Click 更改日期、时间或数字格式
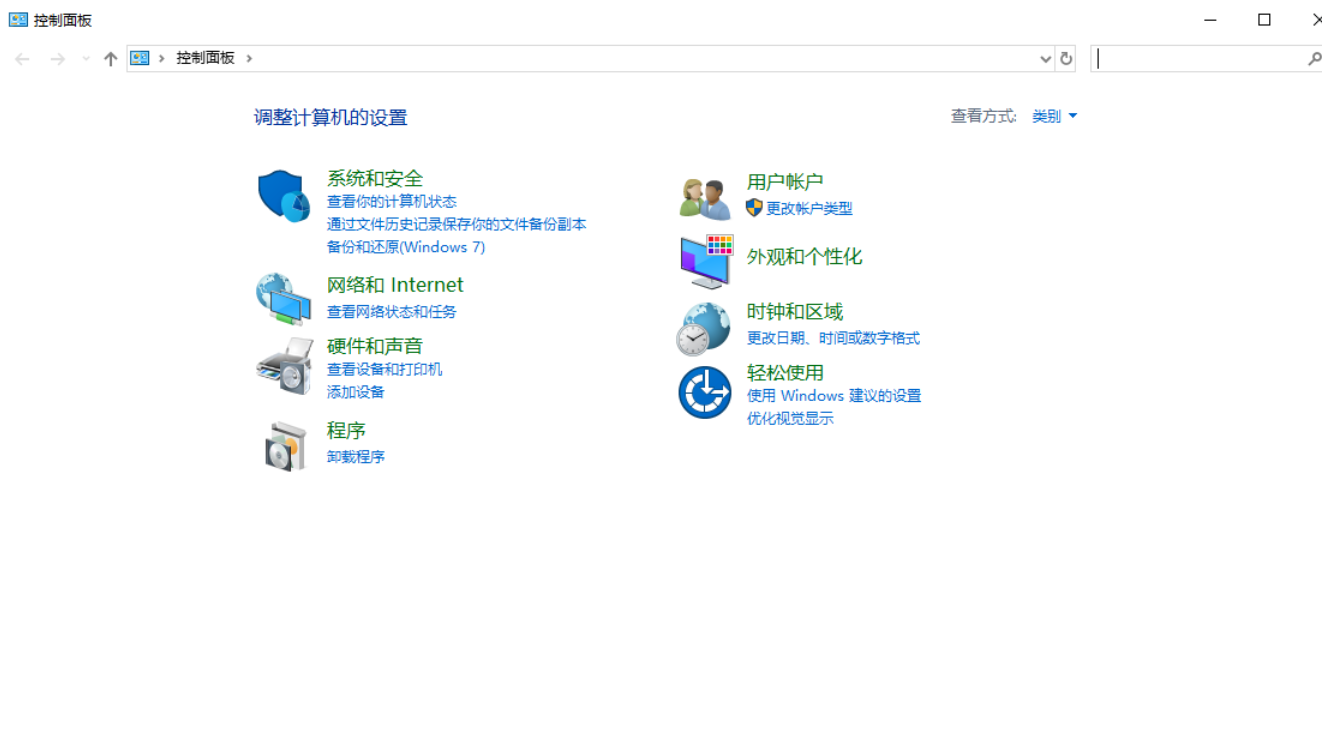The image size is (1322, 754). coord(831,338)
